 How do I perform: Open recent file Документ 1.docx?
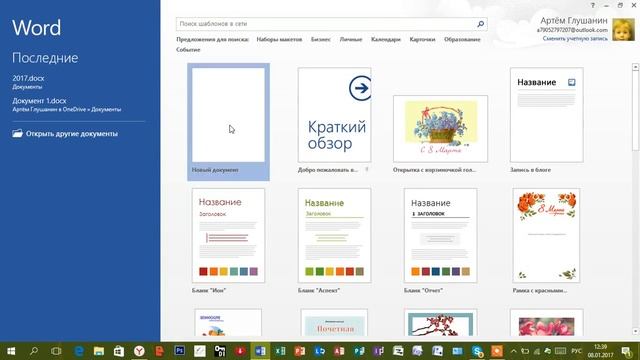(x=39, y=100)
